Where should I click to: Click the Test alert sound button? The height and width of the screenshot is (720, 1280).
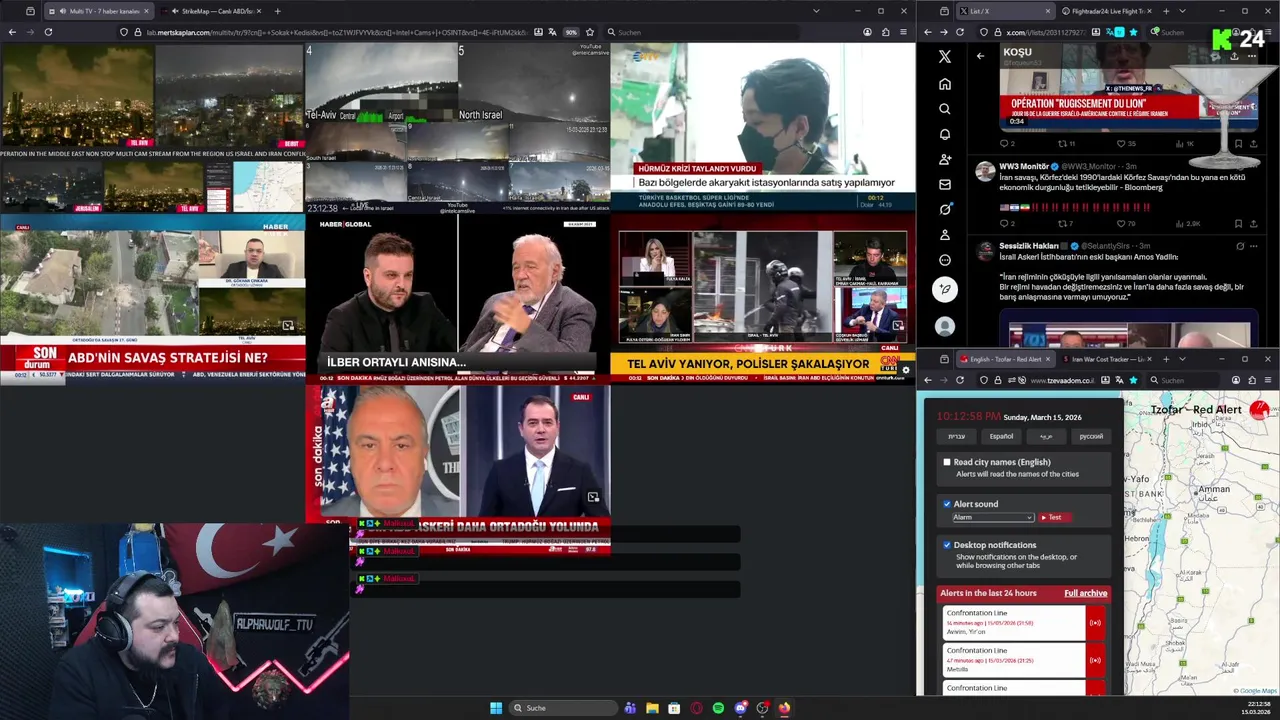1054,517
